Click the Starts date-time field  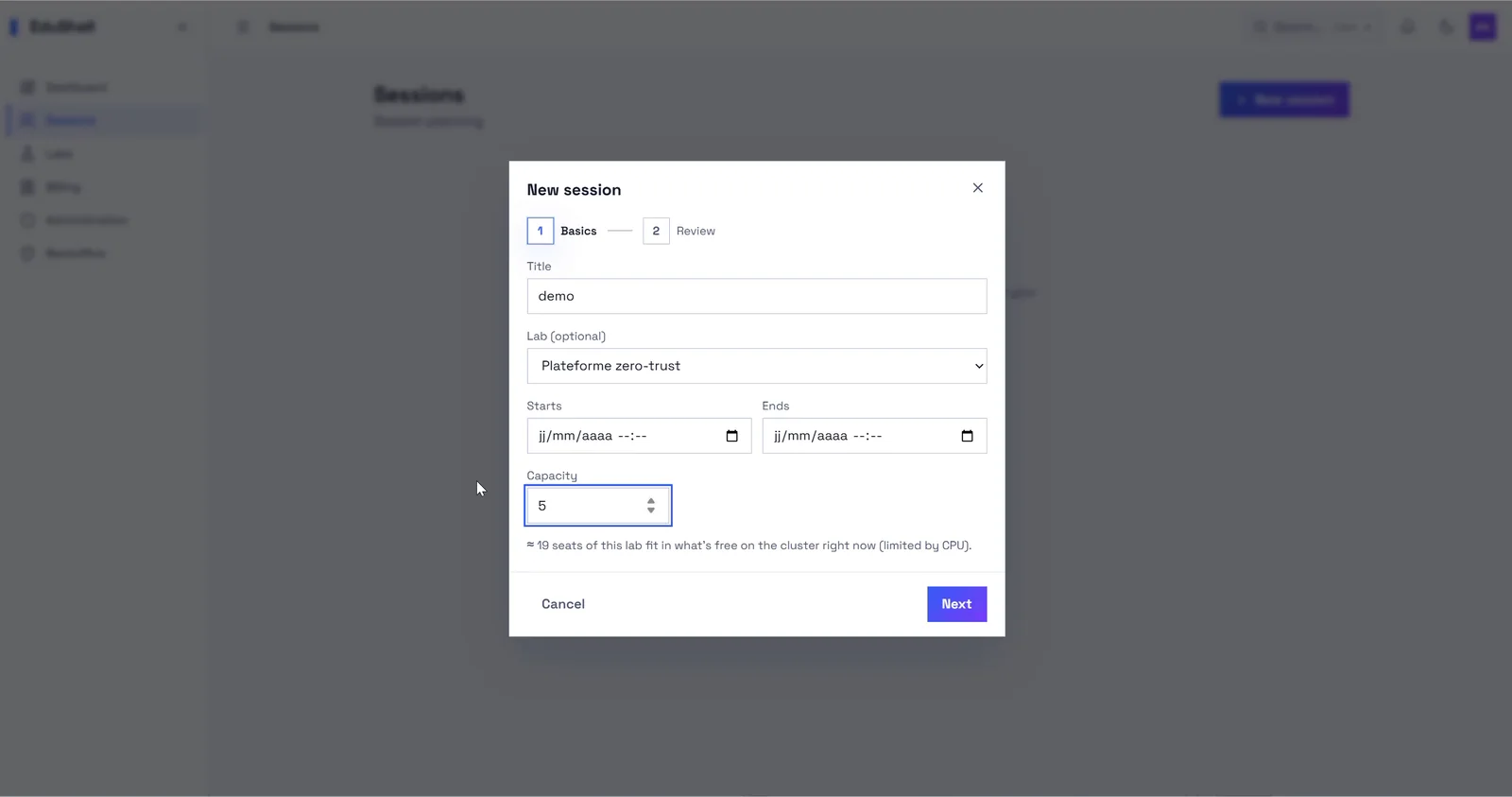639,436
